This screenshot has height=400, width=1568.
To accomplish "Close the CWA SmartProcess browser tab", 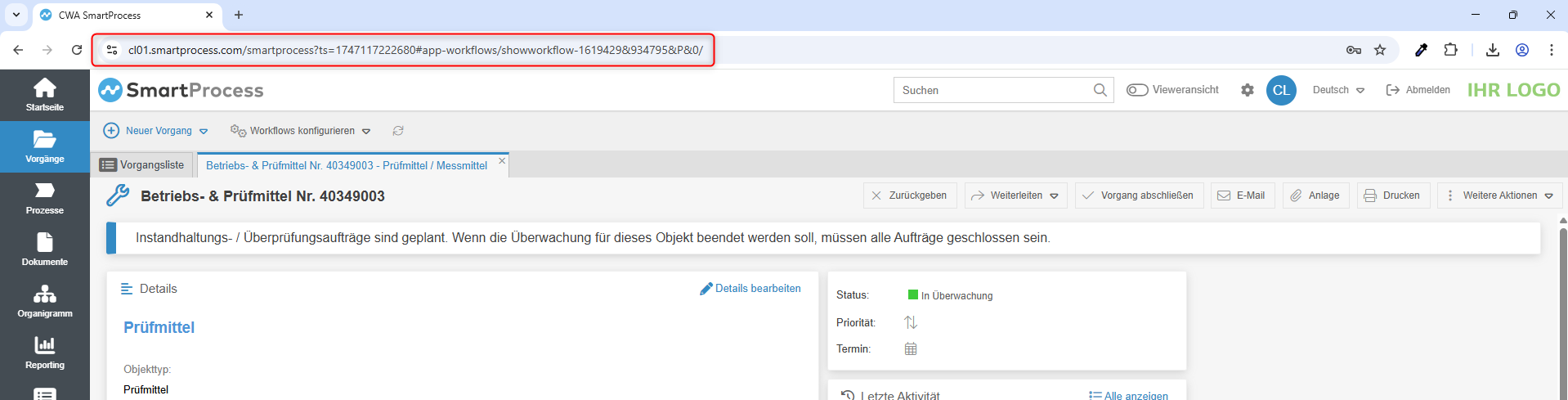I will [209, 15].
